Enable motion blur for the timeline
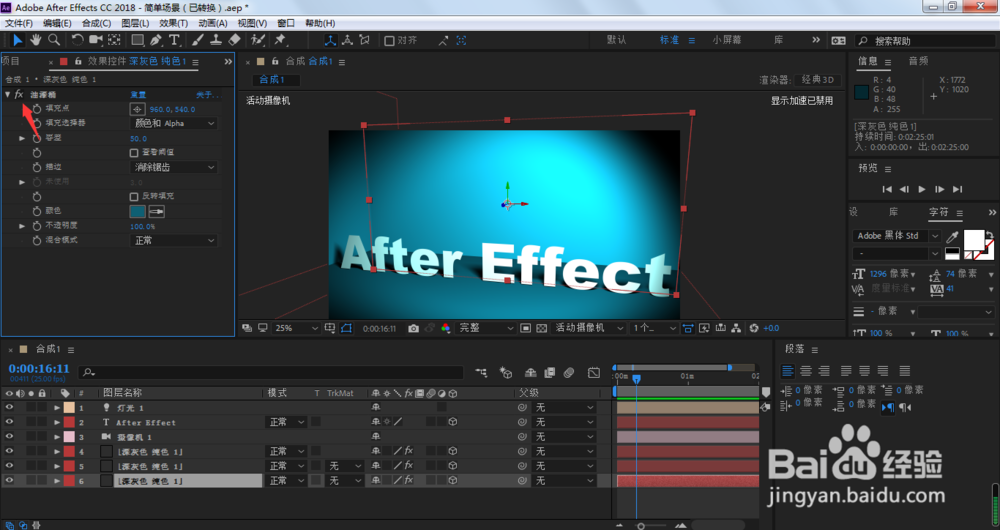Screen dimensions: 1000x530 point(569,372)
